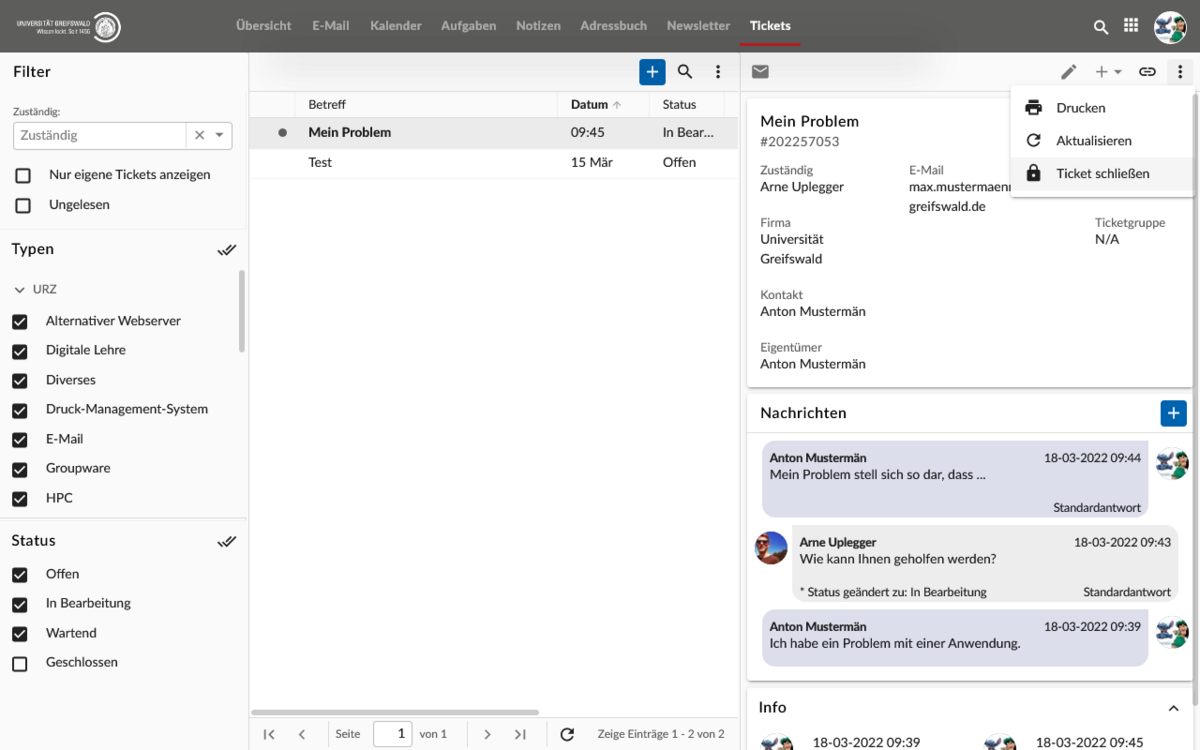Screen dimensions: 1200x750
Task: Click the pencil edit ticket icon
Action: (1069, 72)
